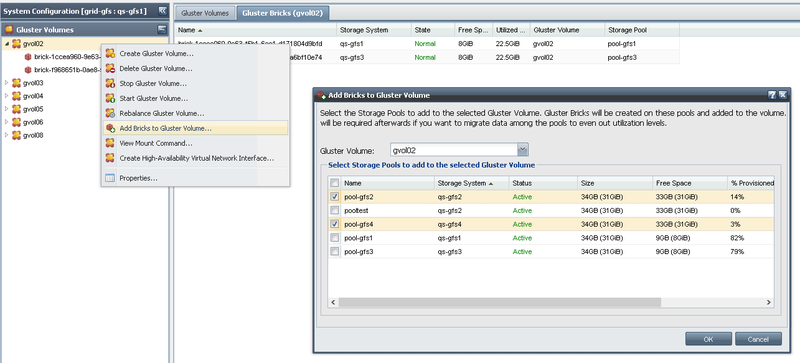Sort bricks by Name column header
Viewport: 800px width, 363px height.
[256, 30]
